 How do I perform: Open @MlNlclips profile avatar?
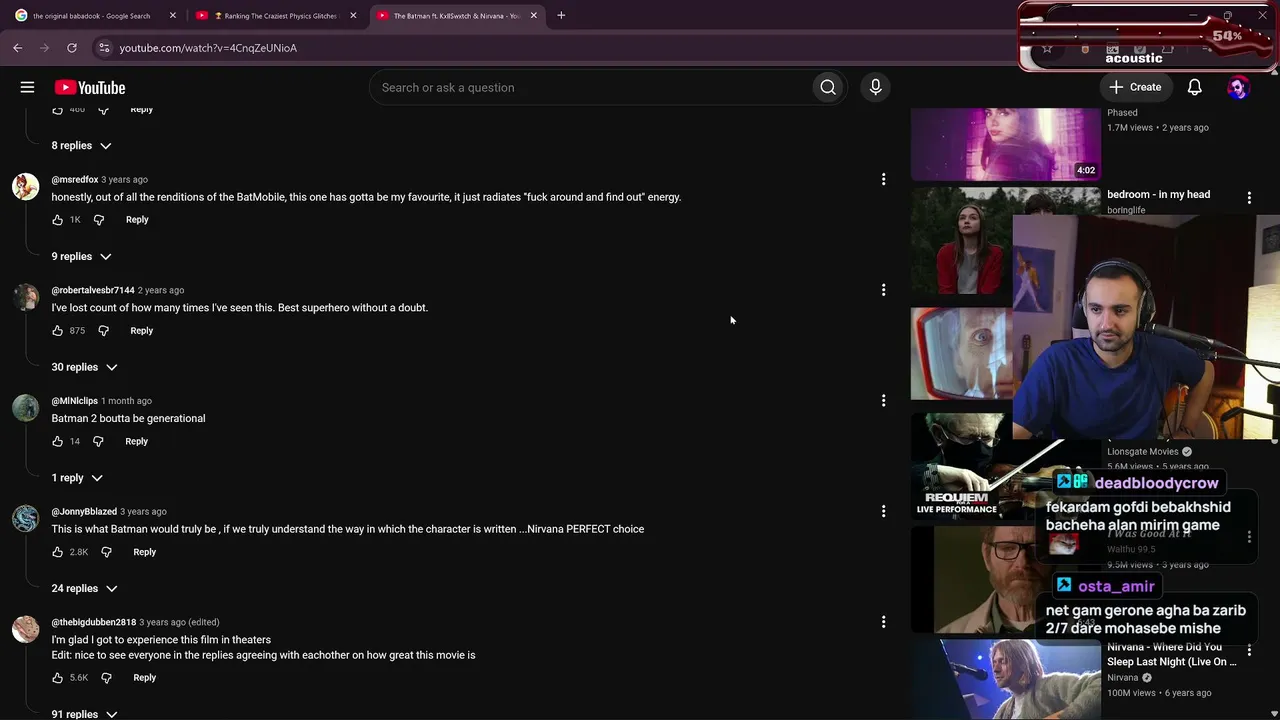coord(25,407)
